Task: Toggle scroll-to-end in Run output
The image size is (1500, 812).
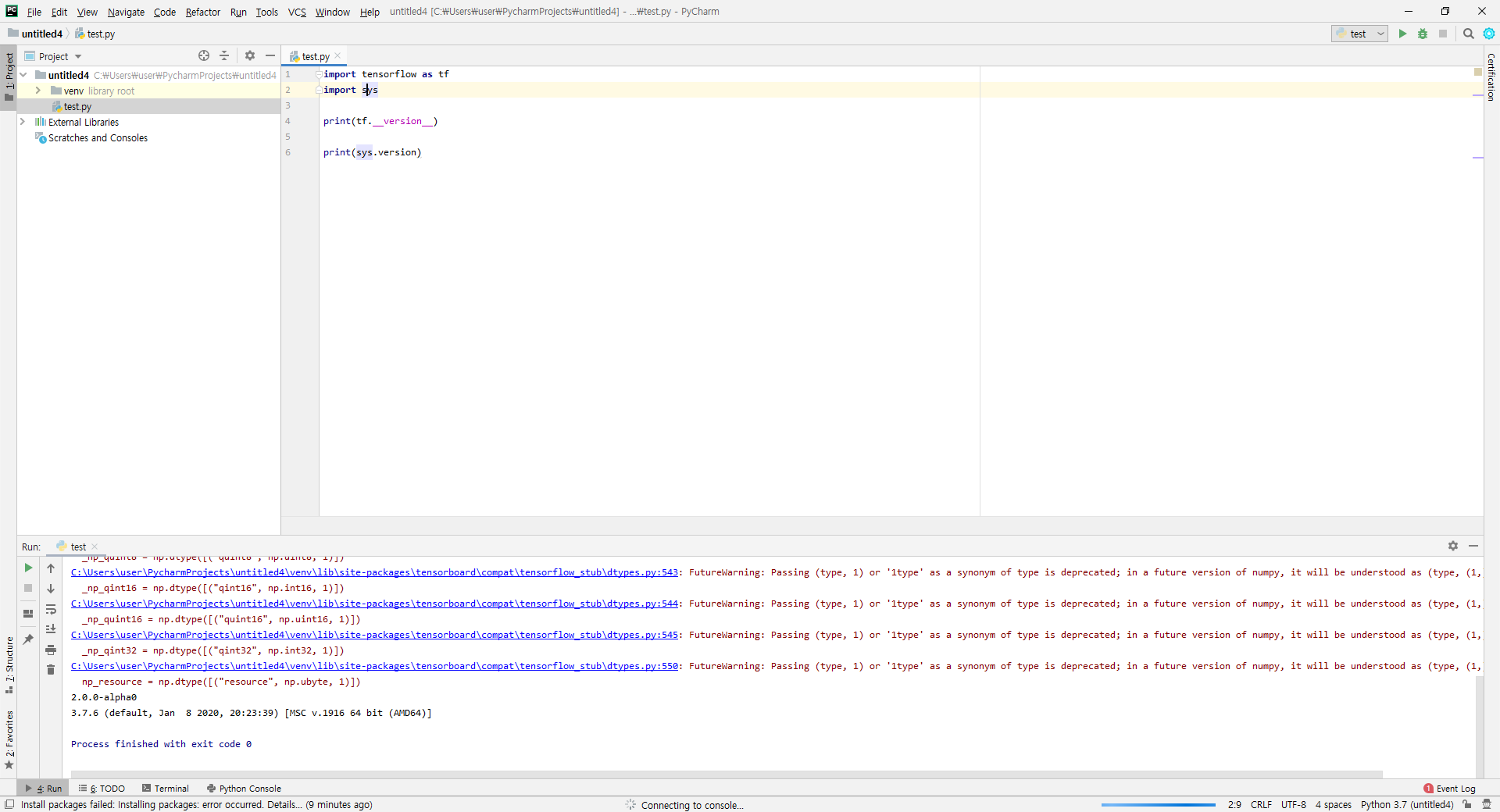Action: tap(51, 629)
